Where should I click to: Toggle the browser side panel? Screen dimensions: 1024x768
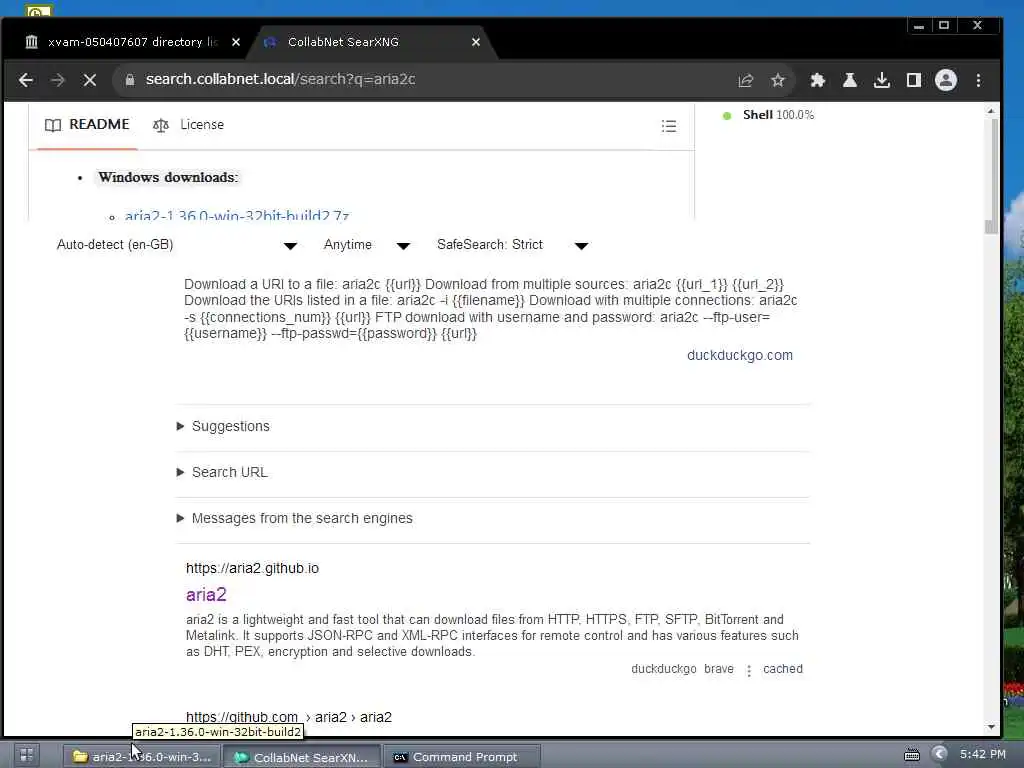click(x=914, y=80)
